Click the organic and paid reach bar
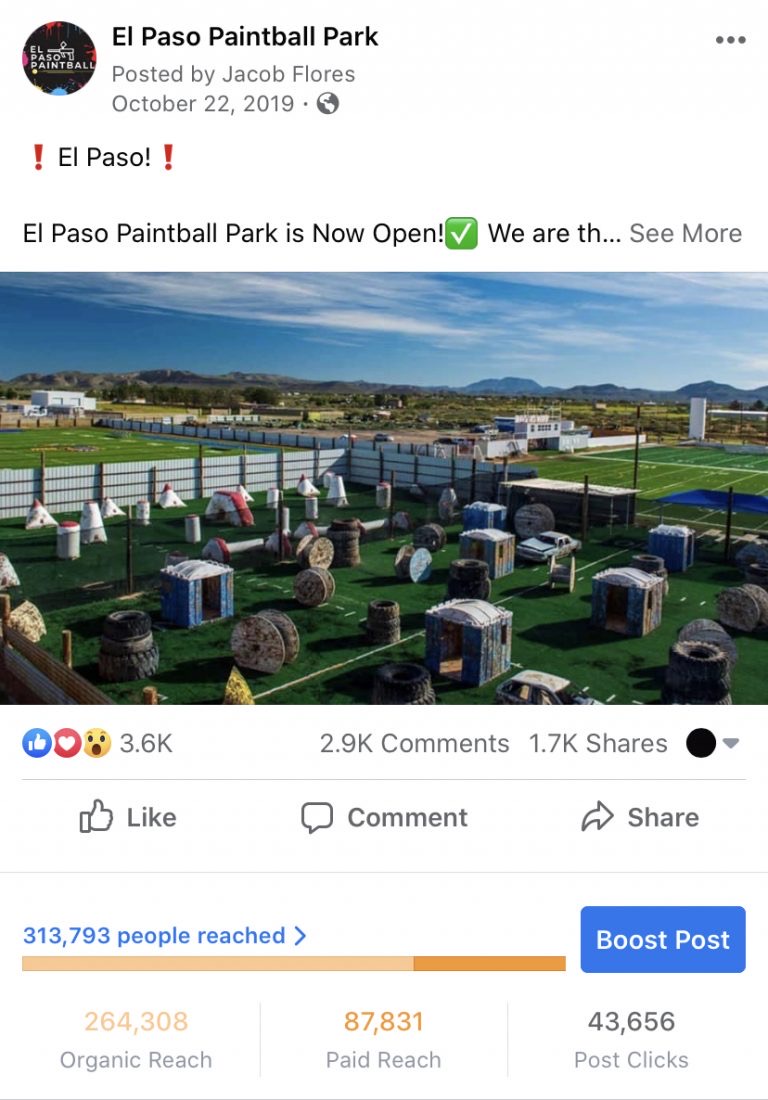 pos(294,963)
